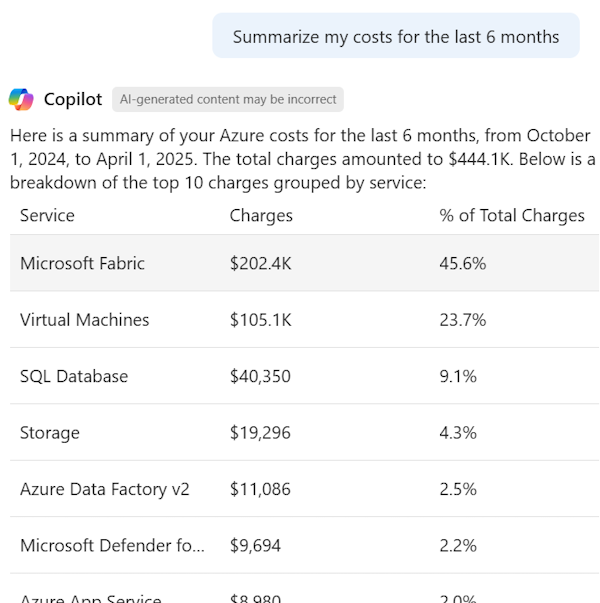Click the $105.1K charges value
The image size is (600, 603).
pos(260,320)
